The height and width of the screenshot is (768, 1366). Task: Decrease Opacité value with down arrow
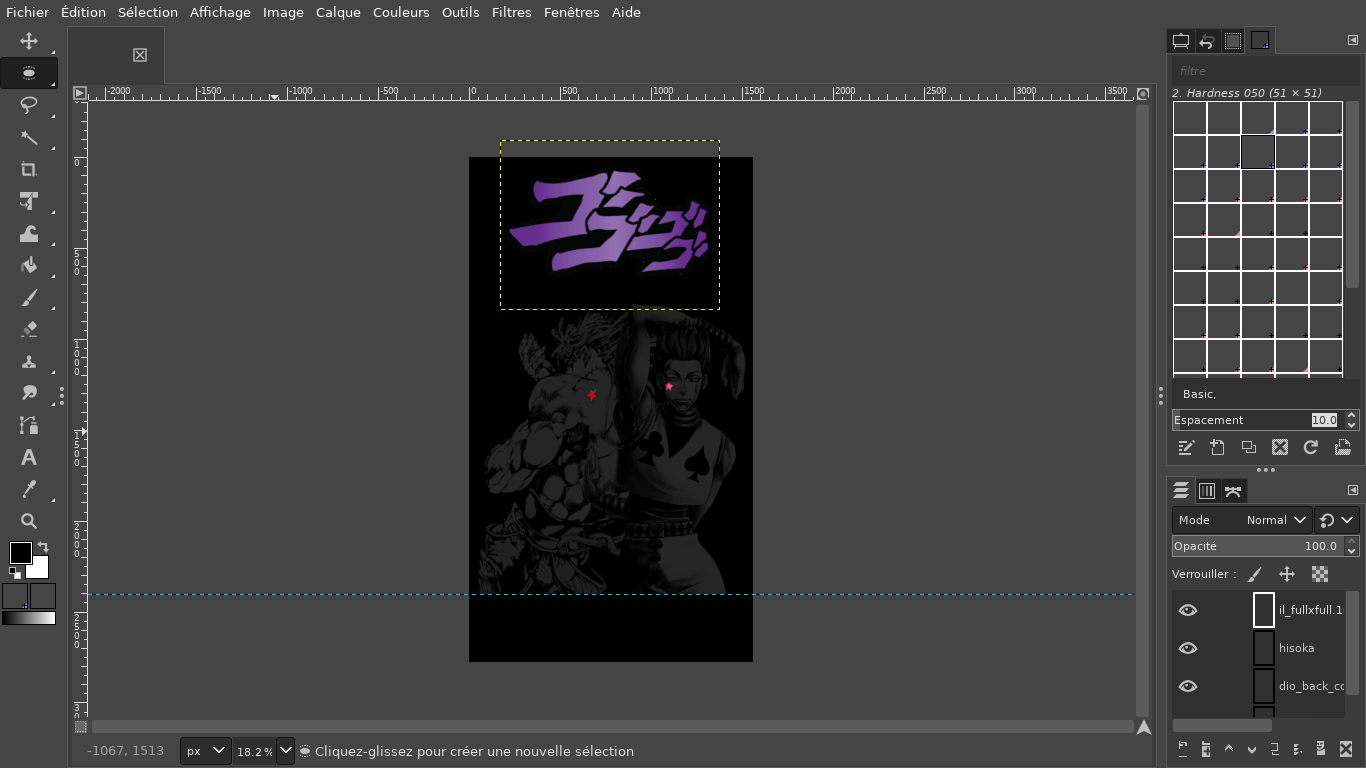click(1352, 551)
